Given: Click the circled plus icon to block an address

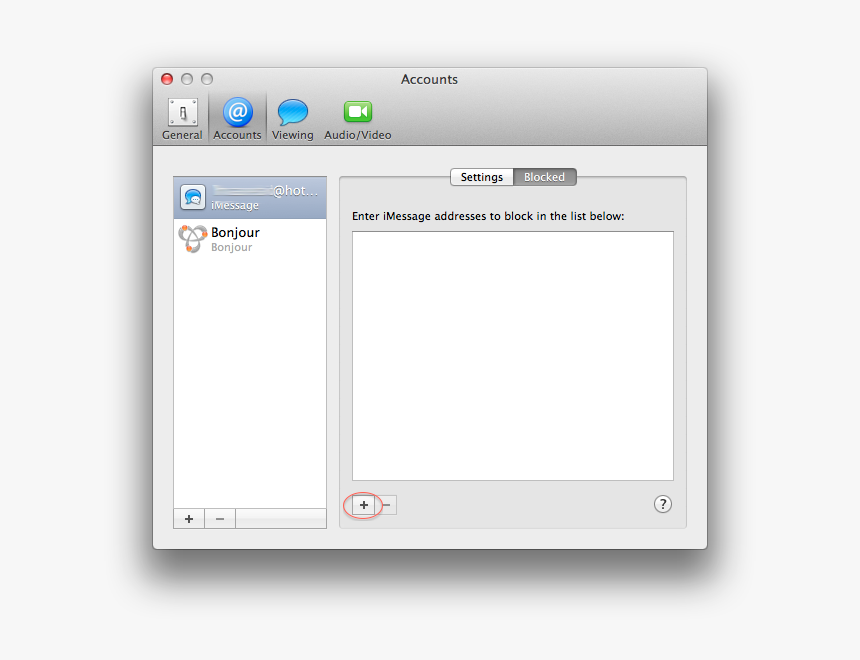Looking at the screenshot, I should click(363, 505).
